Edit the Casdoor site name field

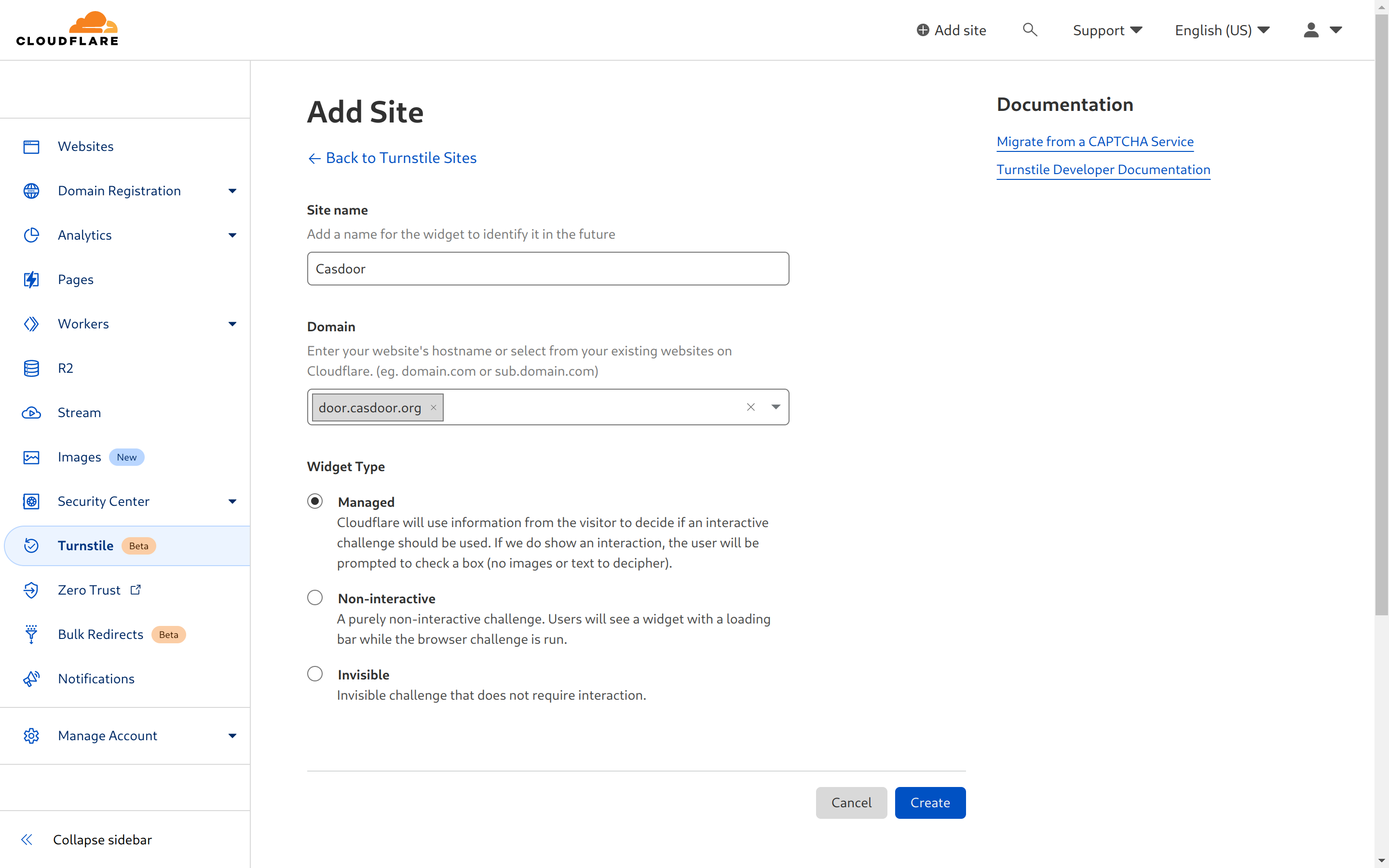[x=547, y=268]
